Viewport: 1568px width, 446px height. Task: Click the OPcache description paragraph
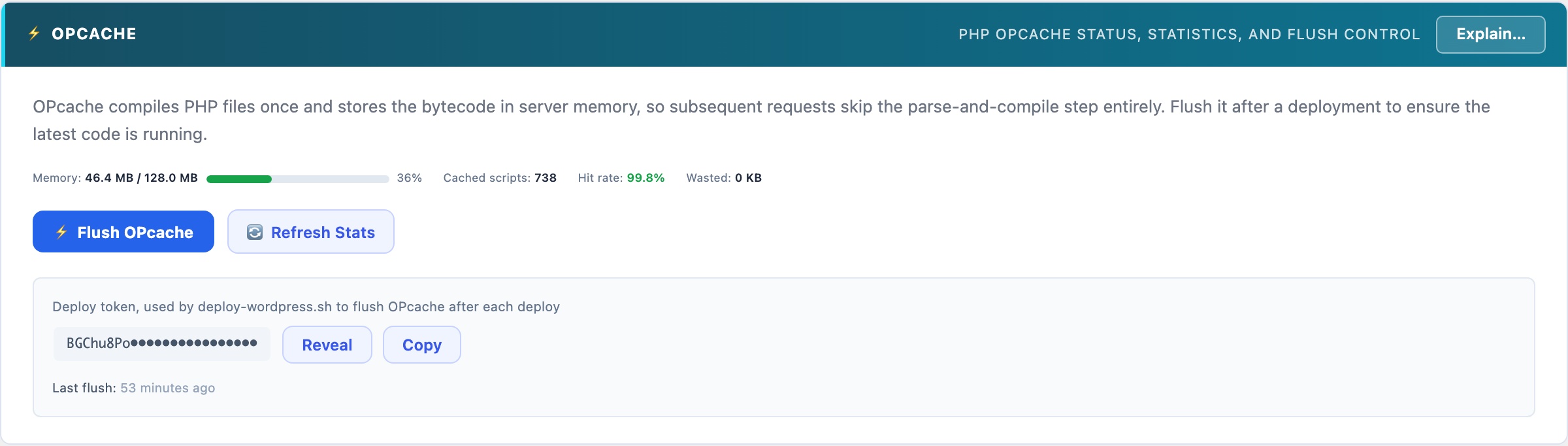761,120
